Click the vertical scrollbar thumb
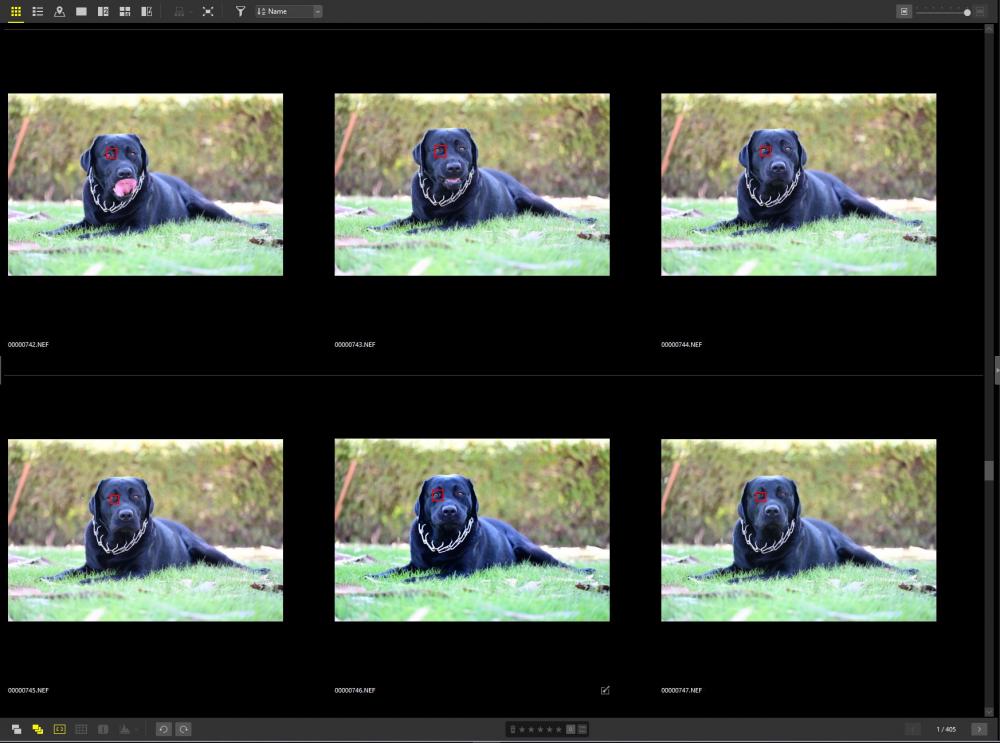 pyautogui.click(x=989, y=471)
